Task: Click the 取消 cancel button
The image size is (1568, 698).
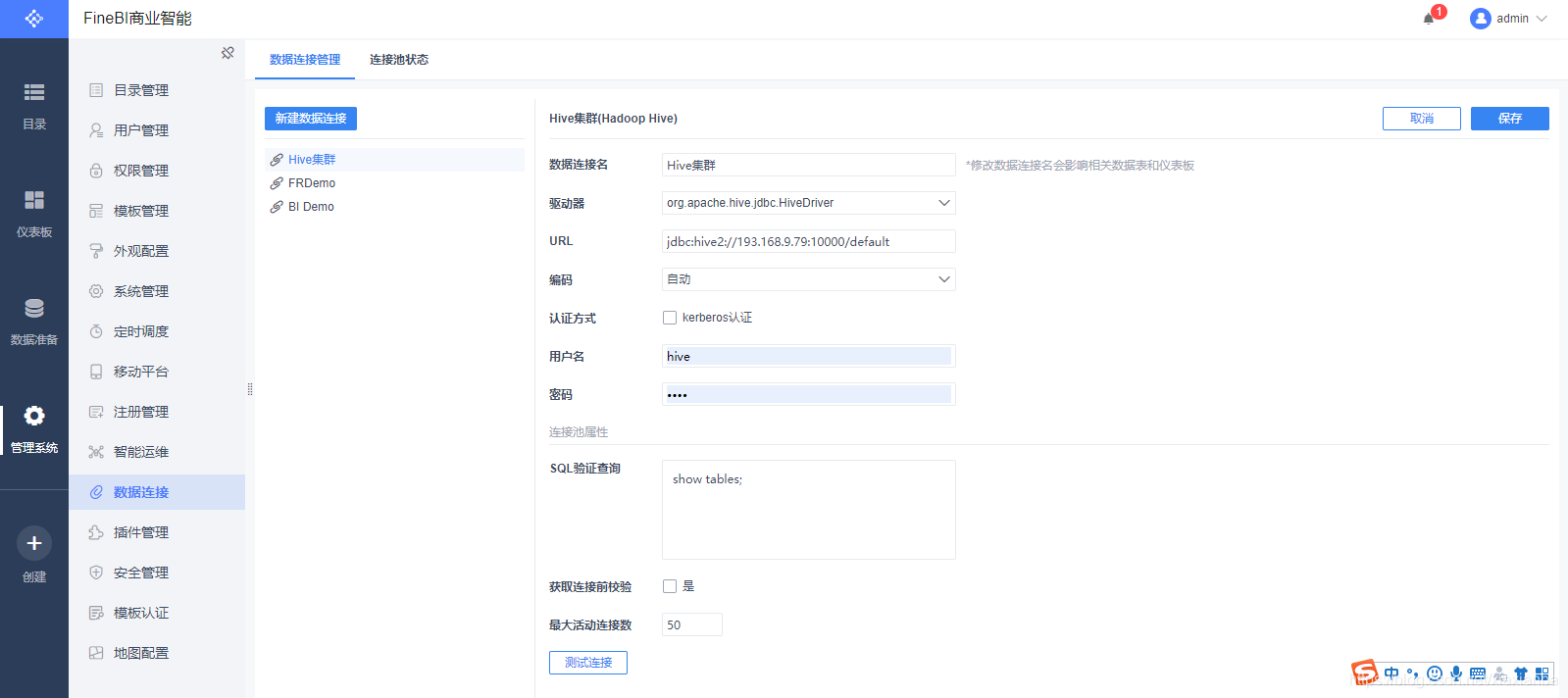Action: coord(1422,119)
